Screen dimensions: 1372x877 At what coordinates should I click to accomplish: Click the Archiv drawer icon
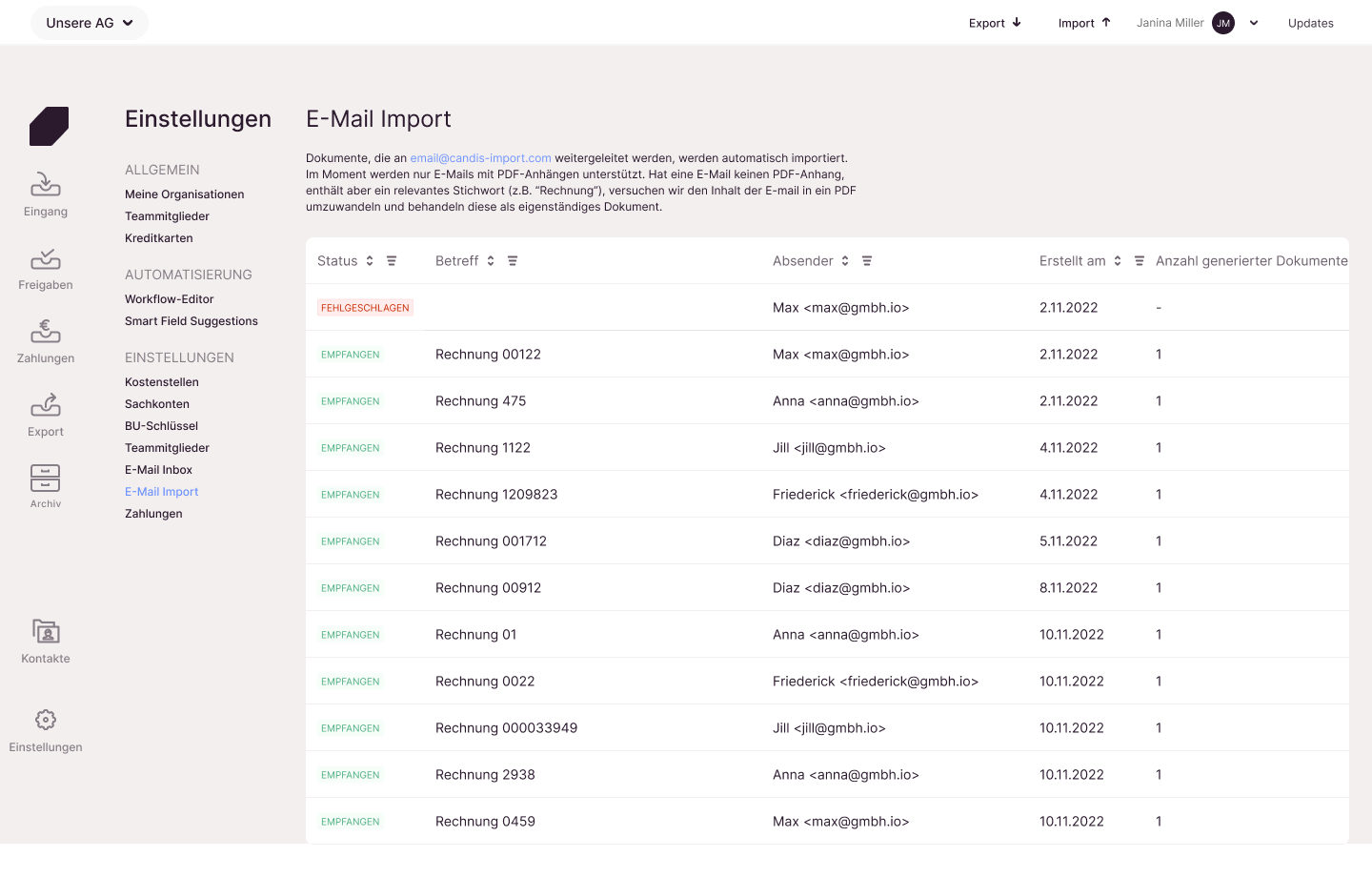pyautogui.click(x=46, y=478)
